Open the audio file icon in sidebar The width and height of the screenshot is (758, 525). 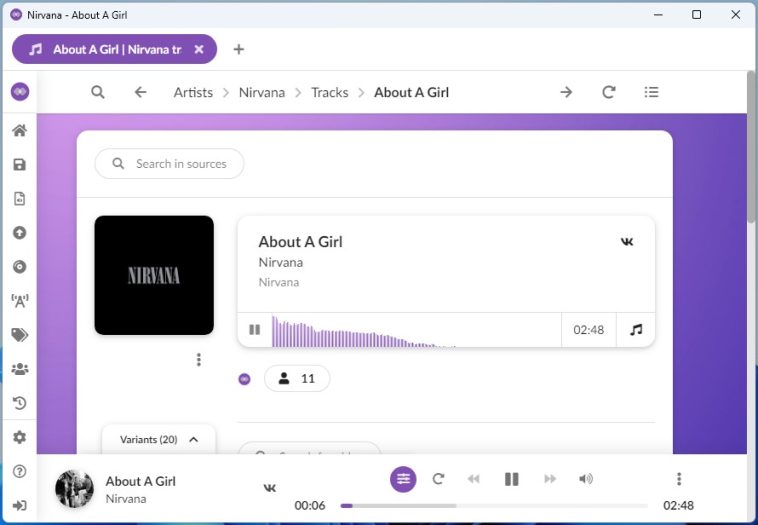20,199
